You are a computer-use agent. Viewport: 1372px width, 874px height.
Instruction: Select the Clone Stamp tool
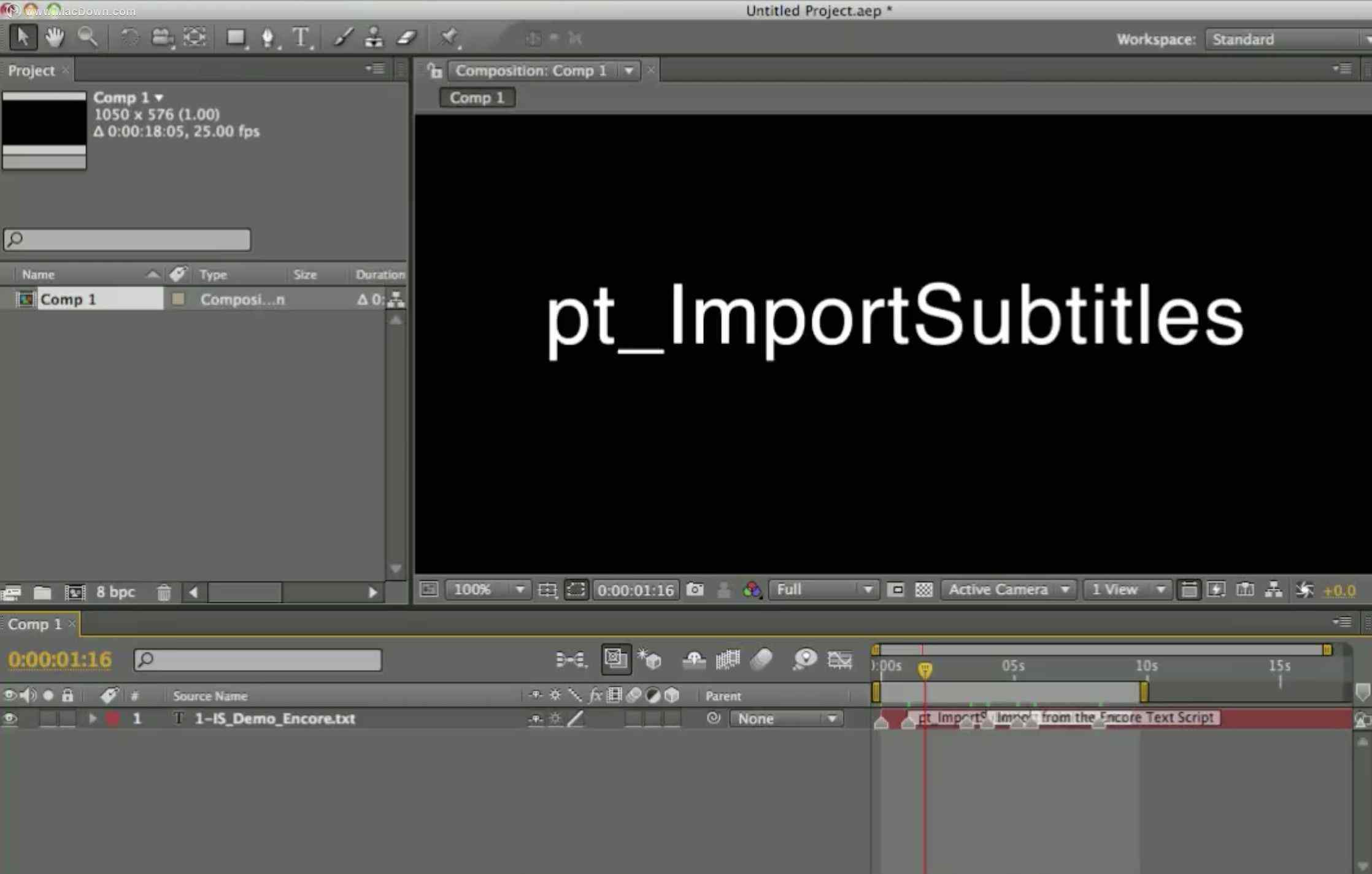373,38
